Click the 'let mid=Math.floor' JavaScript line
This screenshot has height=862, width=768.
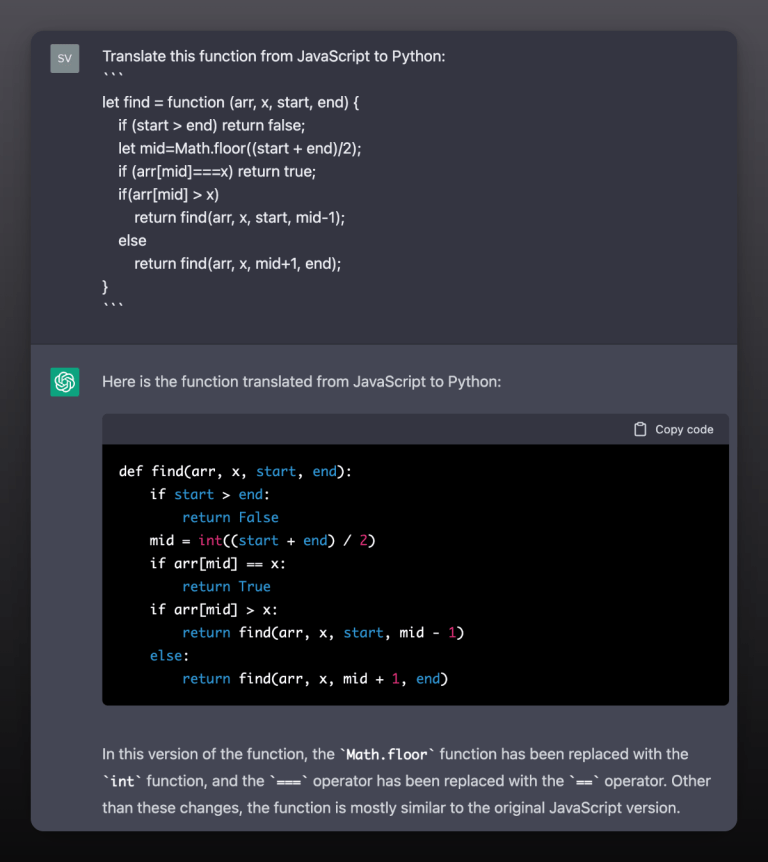point(240,148)
